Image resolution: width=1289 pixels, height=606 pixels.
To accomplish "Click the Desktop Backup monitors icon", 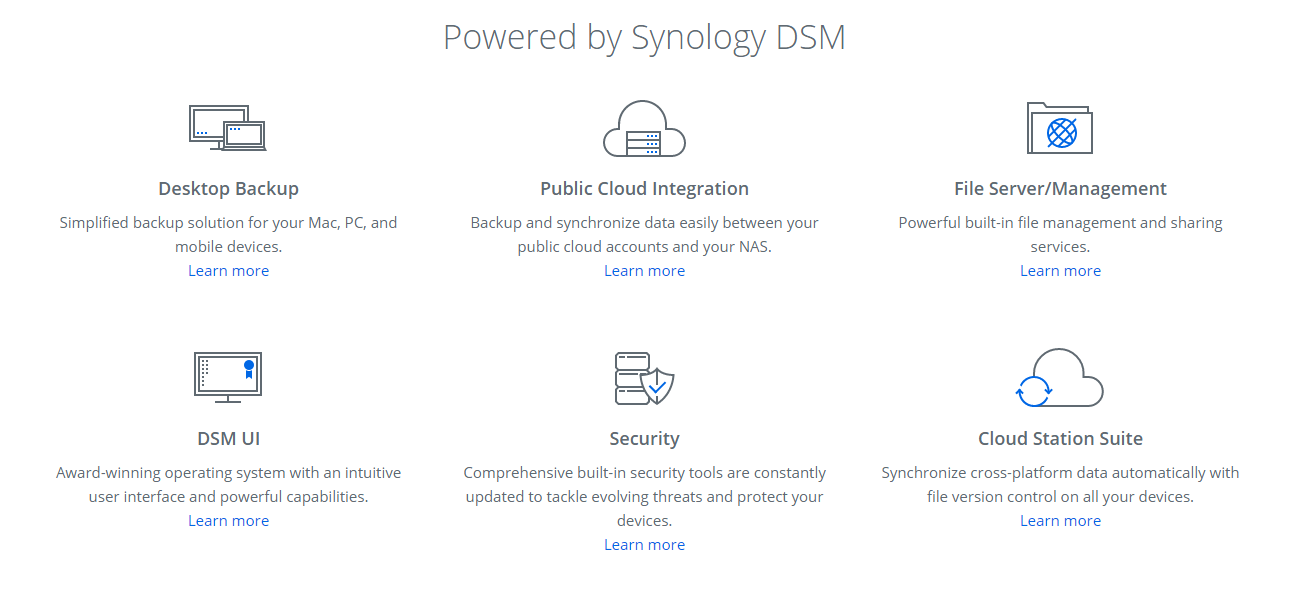I will (228, 128).
